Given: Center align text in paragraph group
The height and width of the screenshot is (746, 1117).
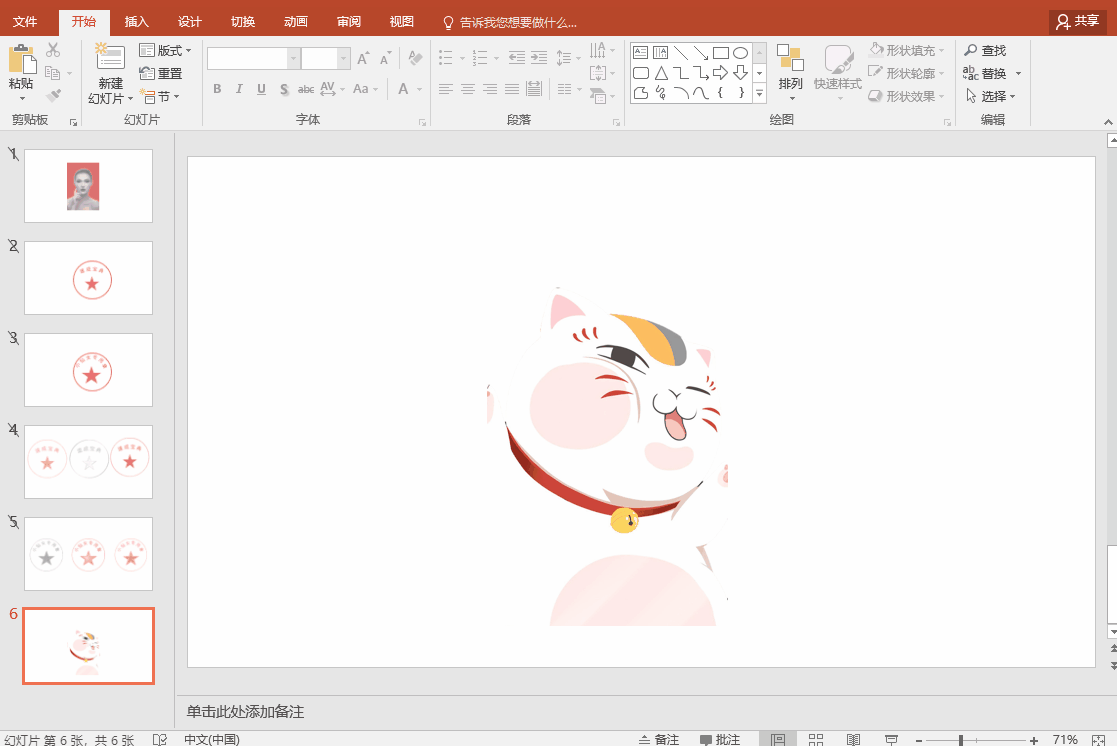Looking at the screenshot, I should pyautogui.click(x=468, y=89).
